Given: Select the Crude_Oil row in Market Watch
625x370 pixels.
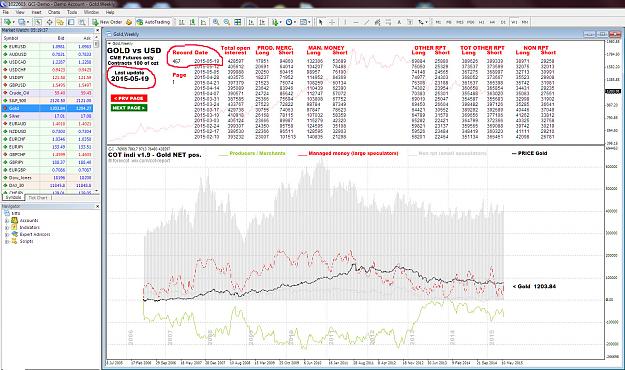Looking at the screenshot, I should (x=47, y=92).
